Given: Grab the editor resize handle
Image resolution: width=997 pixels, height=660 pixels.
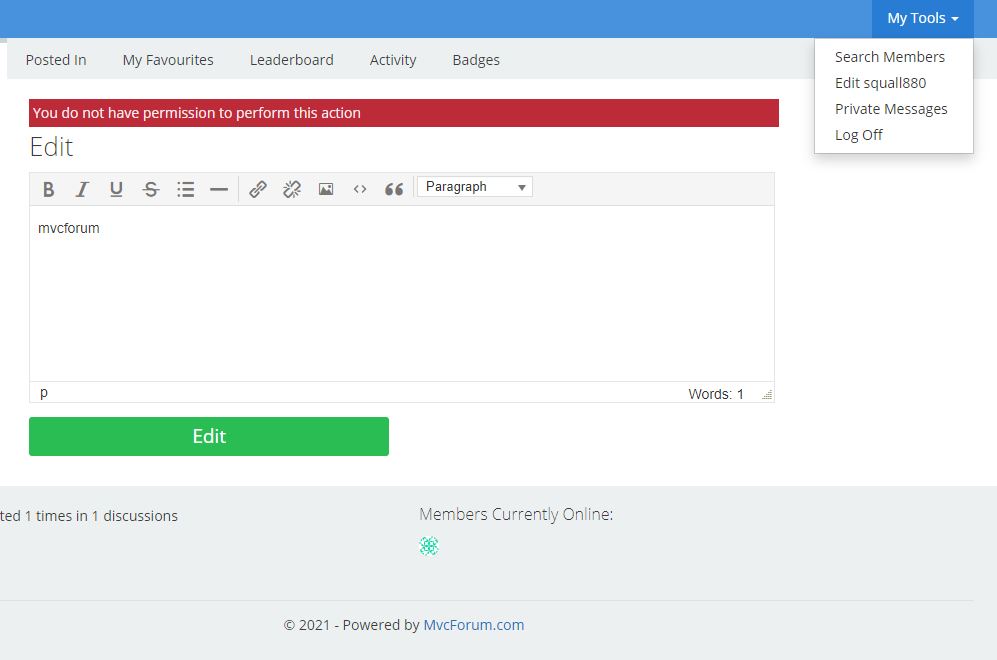Looking at the screenshot, I should click(x=767, y=395).
